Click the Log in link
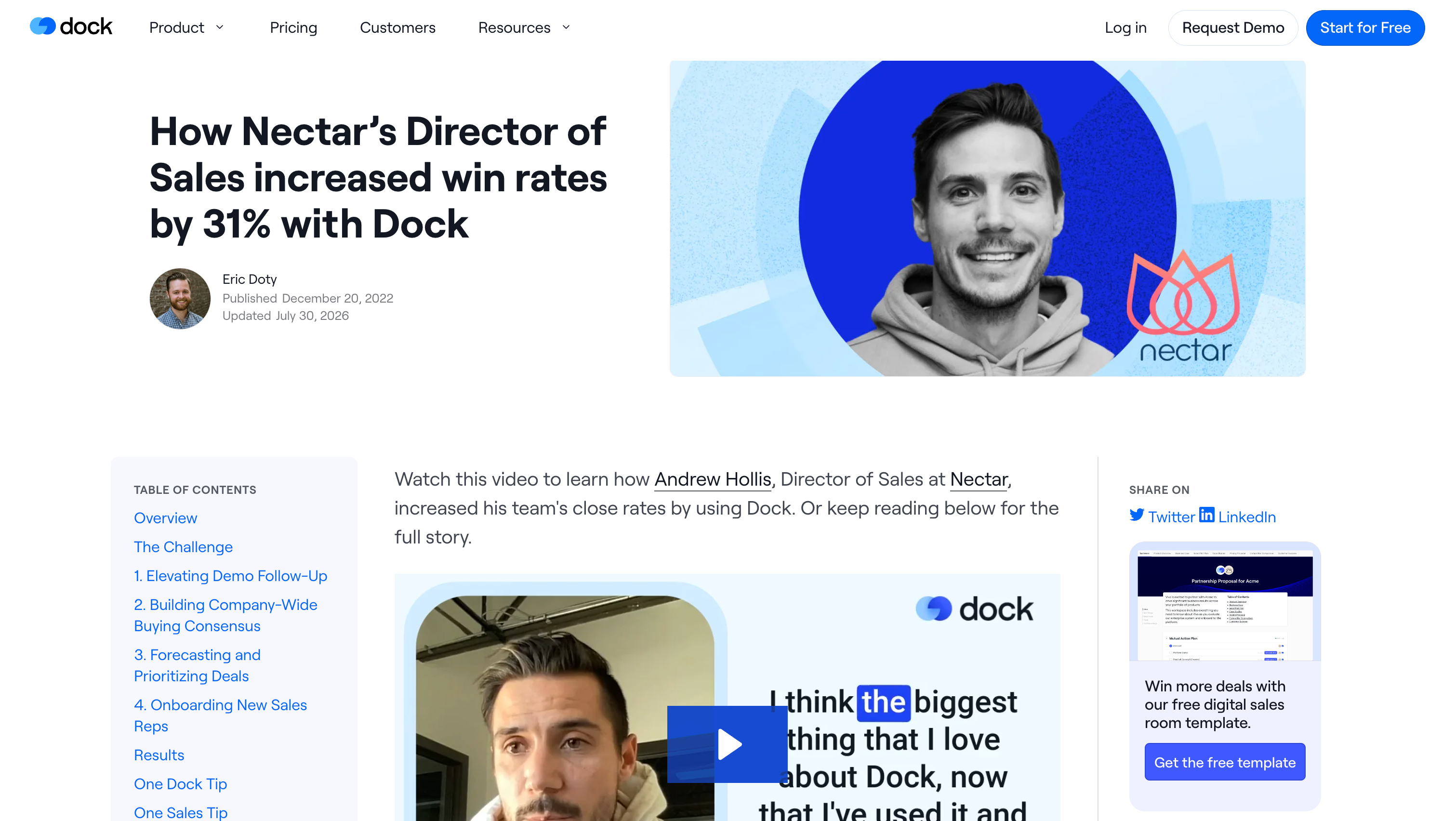This screenshot has height=821, width=1456. pos(1125,27)
